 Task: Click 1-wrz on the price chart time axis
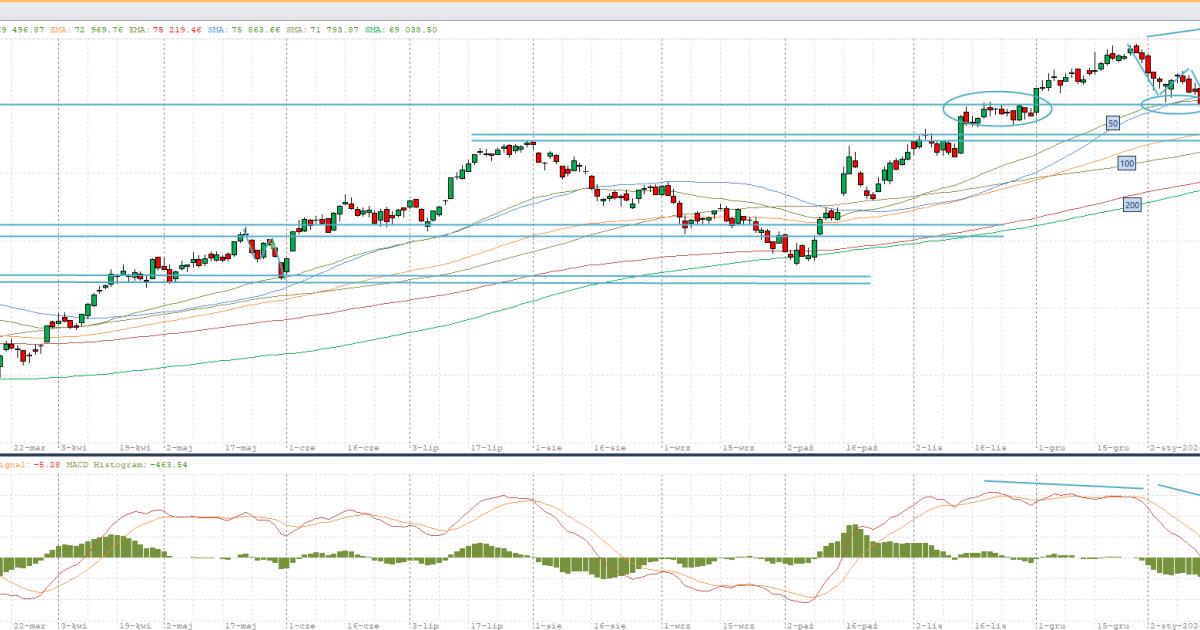(x=676, y=448)
